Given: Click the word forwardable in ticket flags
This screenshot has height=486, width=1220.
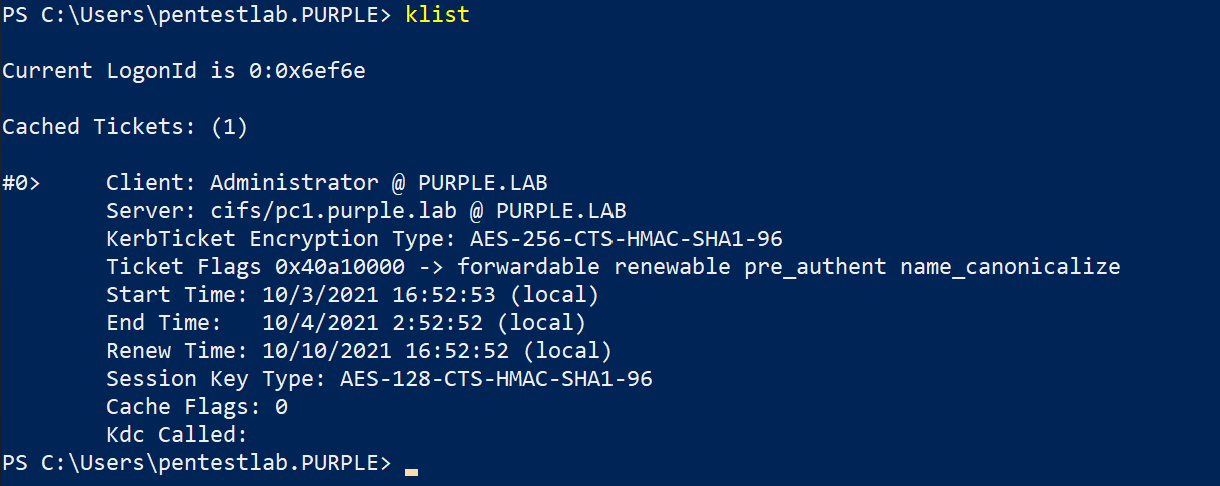Looking at the screenshot, I should 529,267.
